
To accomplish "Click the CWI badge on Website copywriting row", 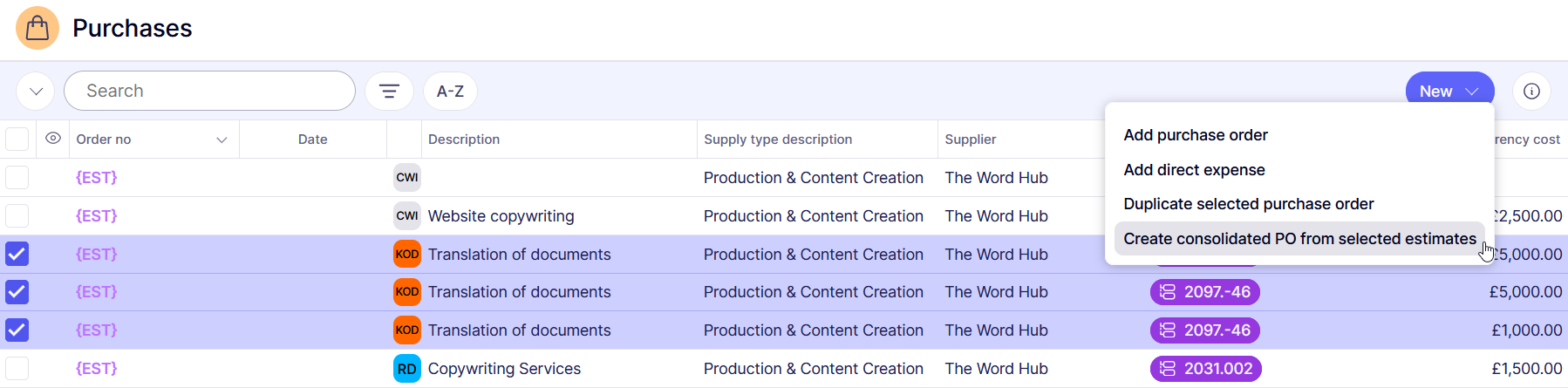I will pyautogui.click(x=406, y=216).
